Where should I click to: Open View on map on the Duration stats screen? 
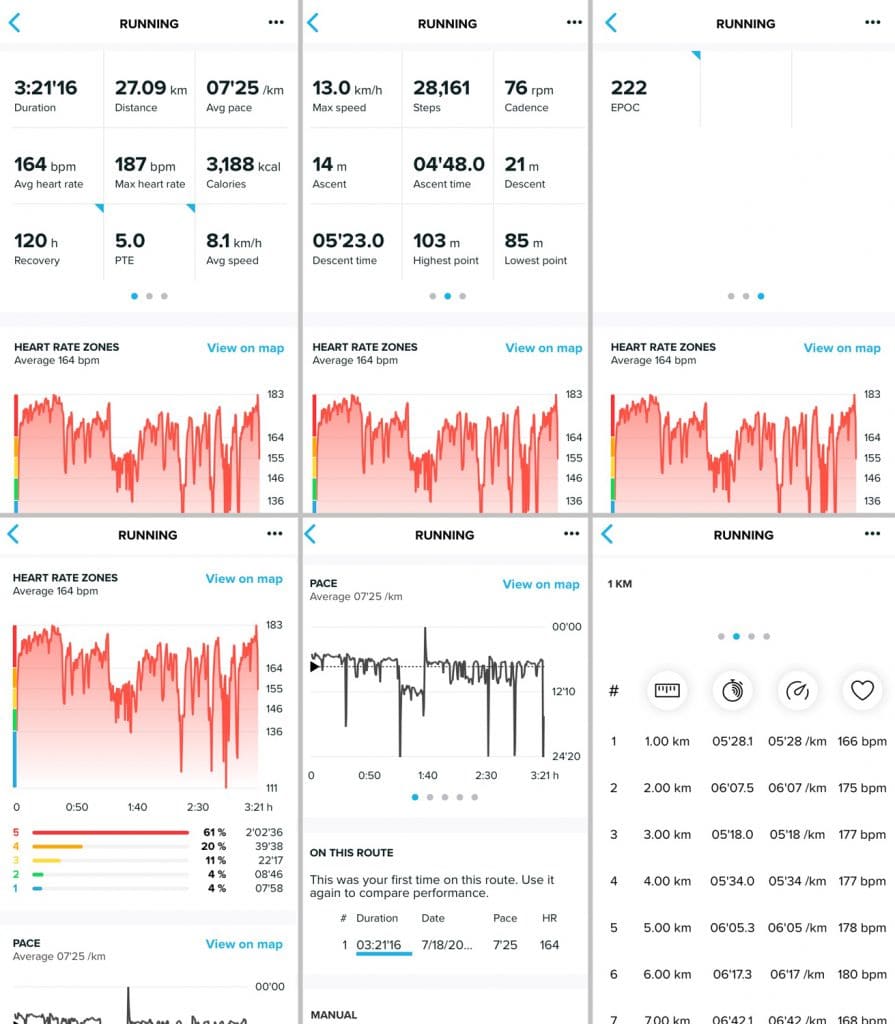coord(246,348)
